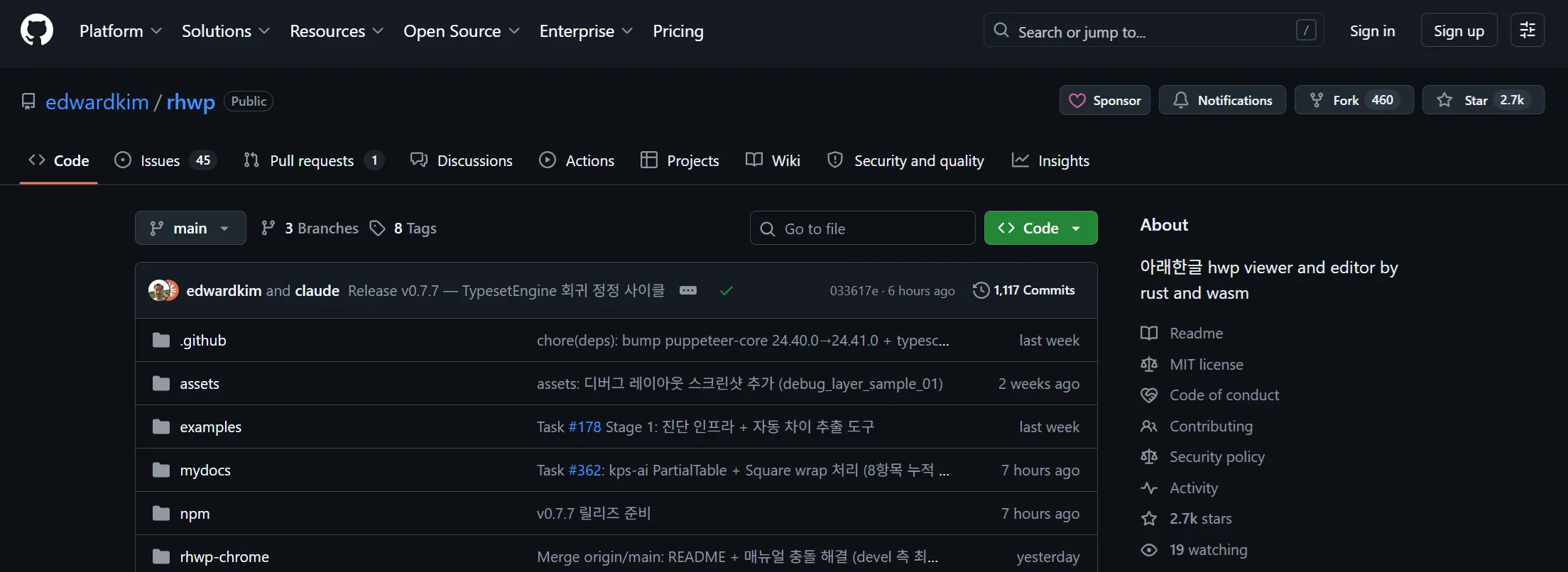Open the rhwp repository link
Image resolution: width=1568 pixels, height=572 pixels.
pos(190,101)
